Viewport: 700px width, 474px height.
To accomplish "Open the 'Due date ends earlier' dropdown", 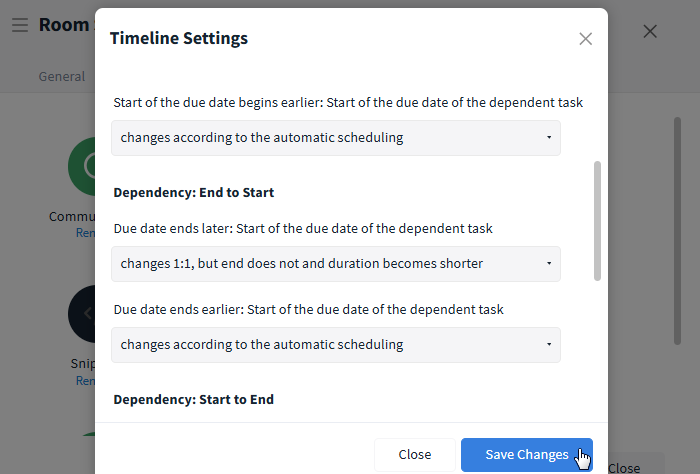I will pyautogui.click(x=336, y=345).
